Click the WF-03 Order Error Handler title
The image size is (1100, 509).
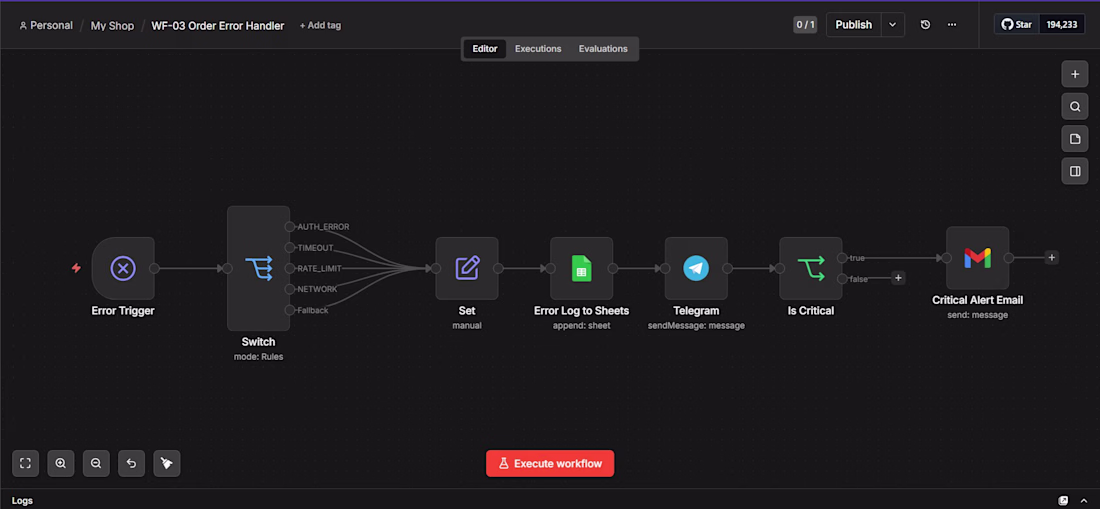[x=217, y=25]
